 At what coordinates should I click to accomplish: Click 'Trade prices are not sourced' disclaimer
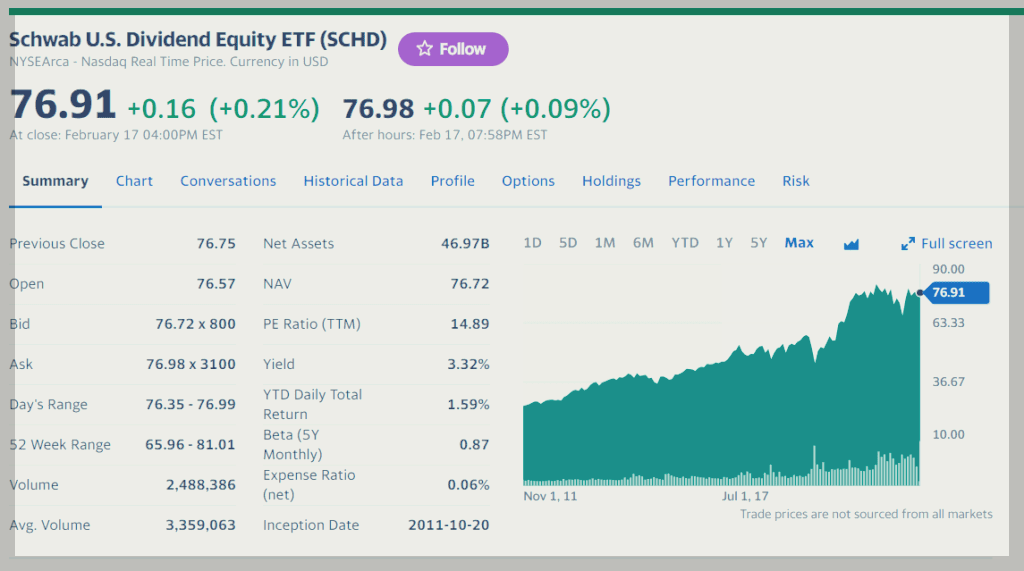click(866, 514)
